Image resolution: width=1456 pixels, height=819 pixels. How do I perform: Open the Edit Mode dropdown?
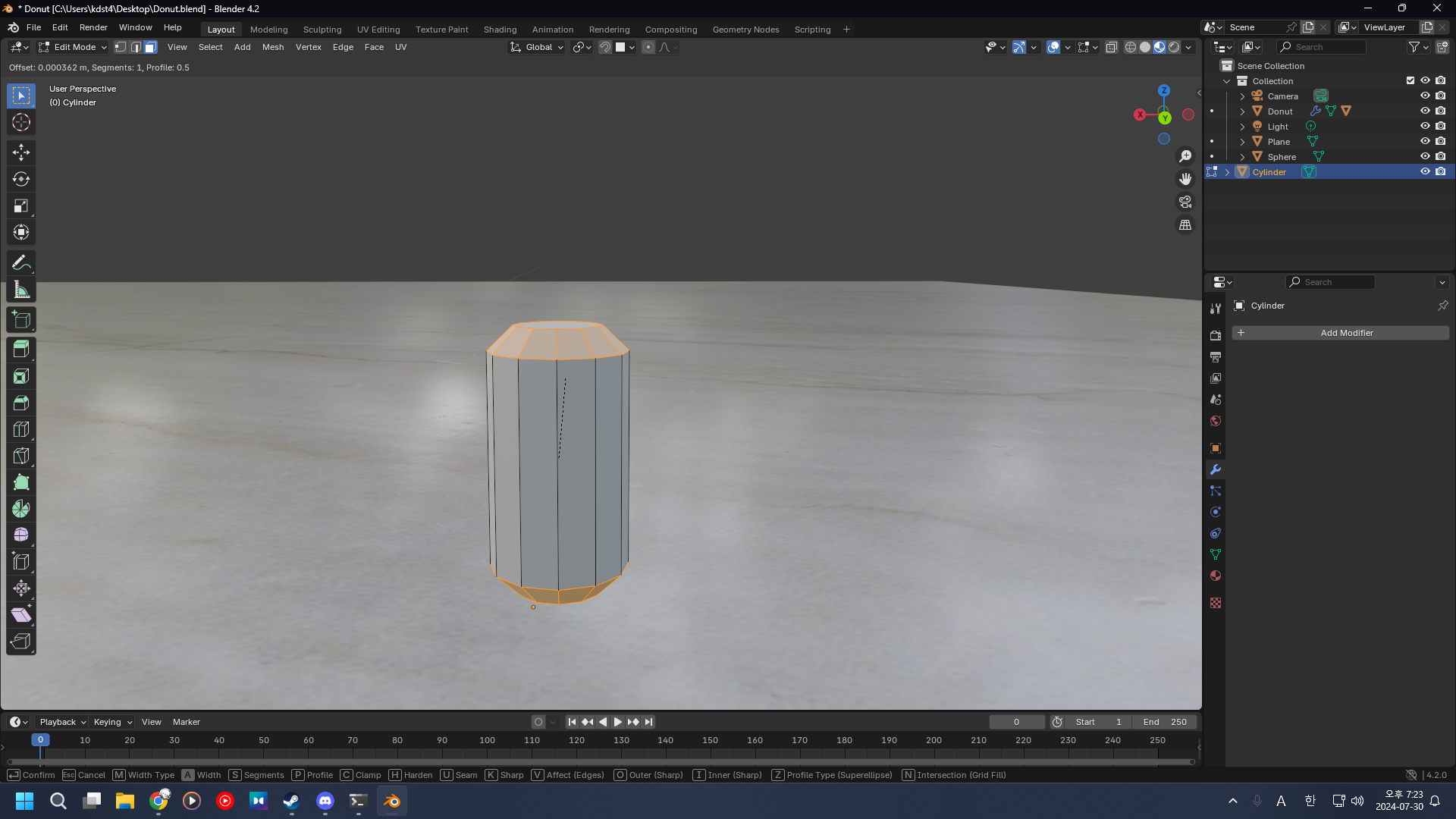click(x=73, y=47)
